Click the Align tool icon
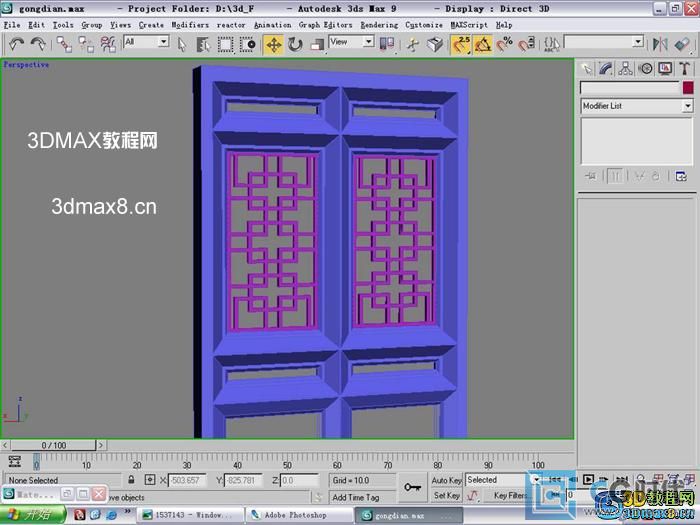Viewport: 700px width, 525px height. click(x=682, y=44)
